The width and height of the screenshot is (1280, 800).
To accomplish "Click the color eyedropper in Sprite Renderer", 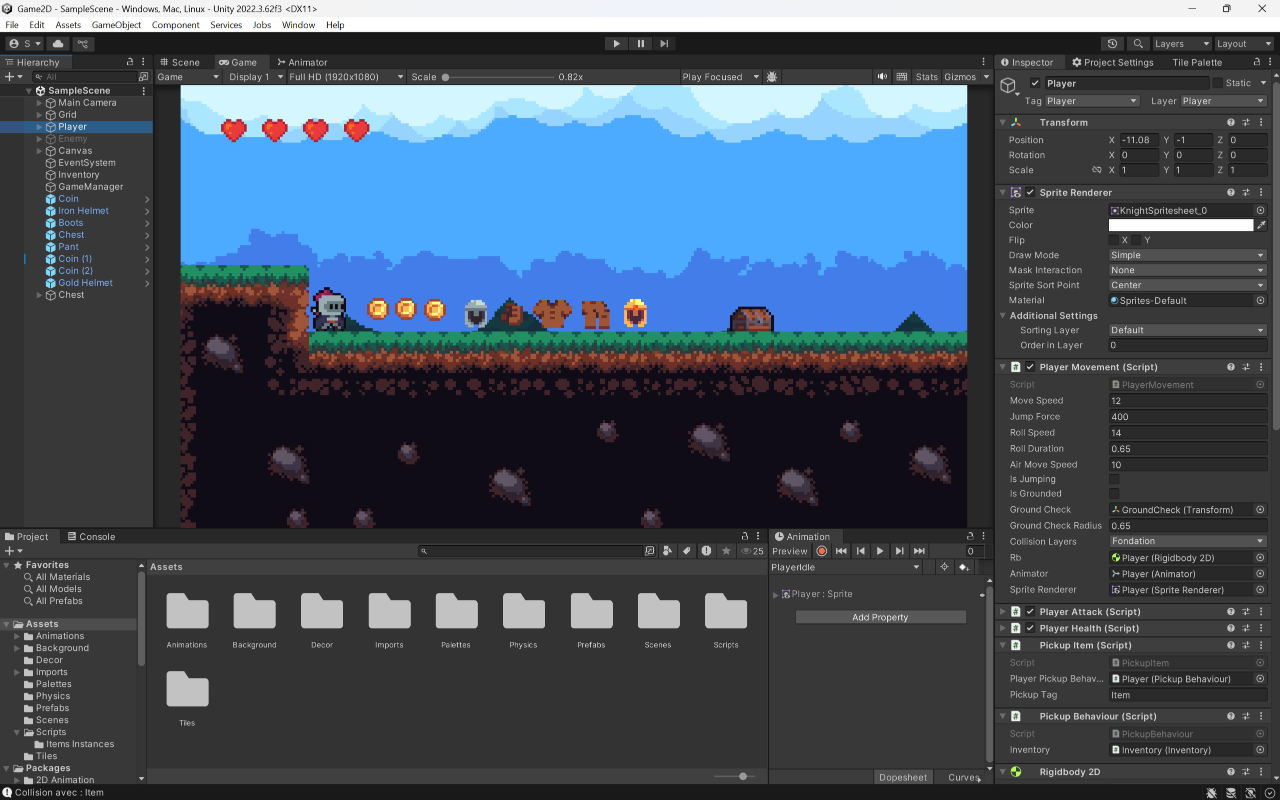I will click(x=1261, y=226).
